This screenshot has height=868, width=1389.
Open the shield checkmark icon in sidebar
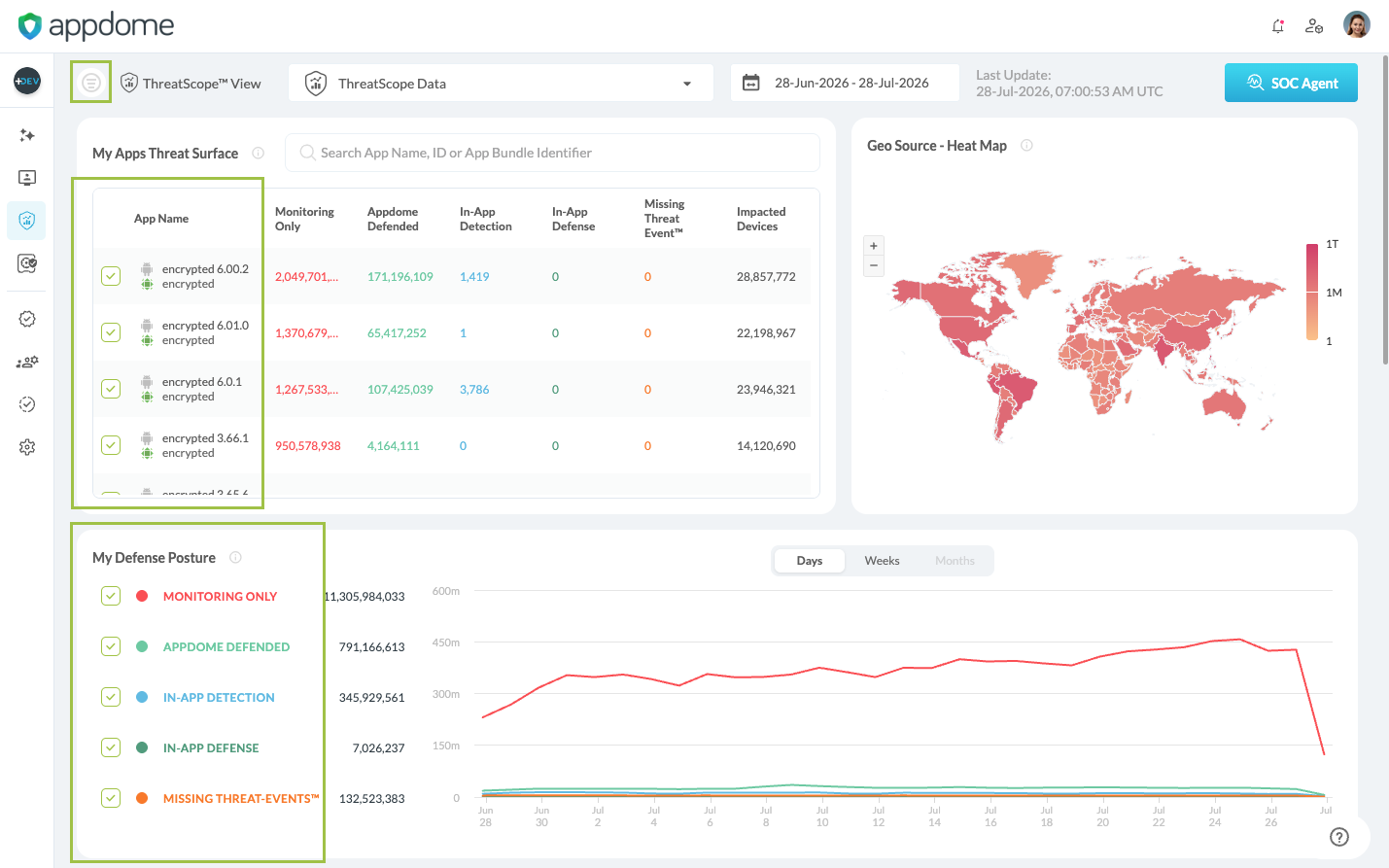[27, 263]
